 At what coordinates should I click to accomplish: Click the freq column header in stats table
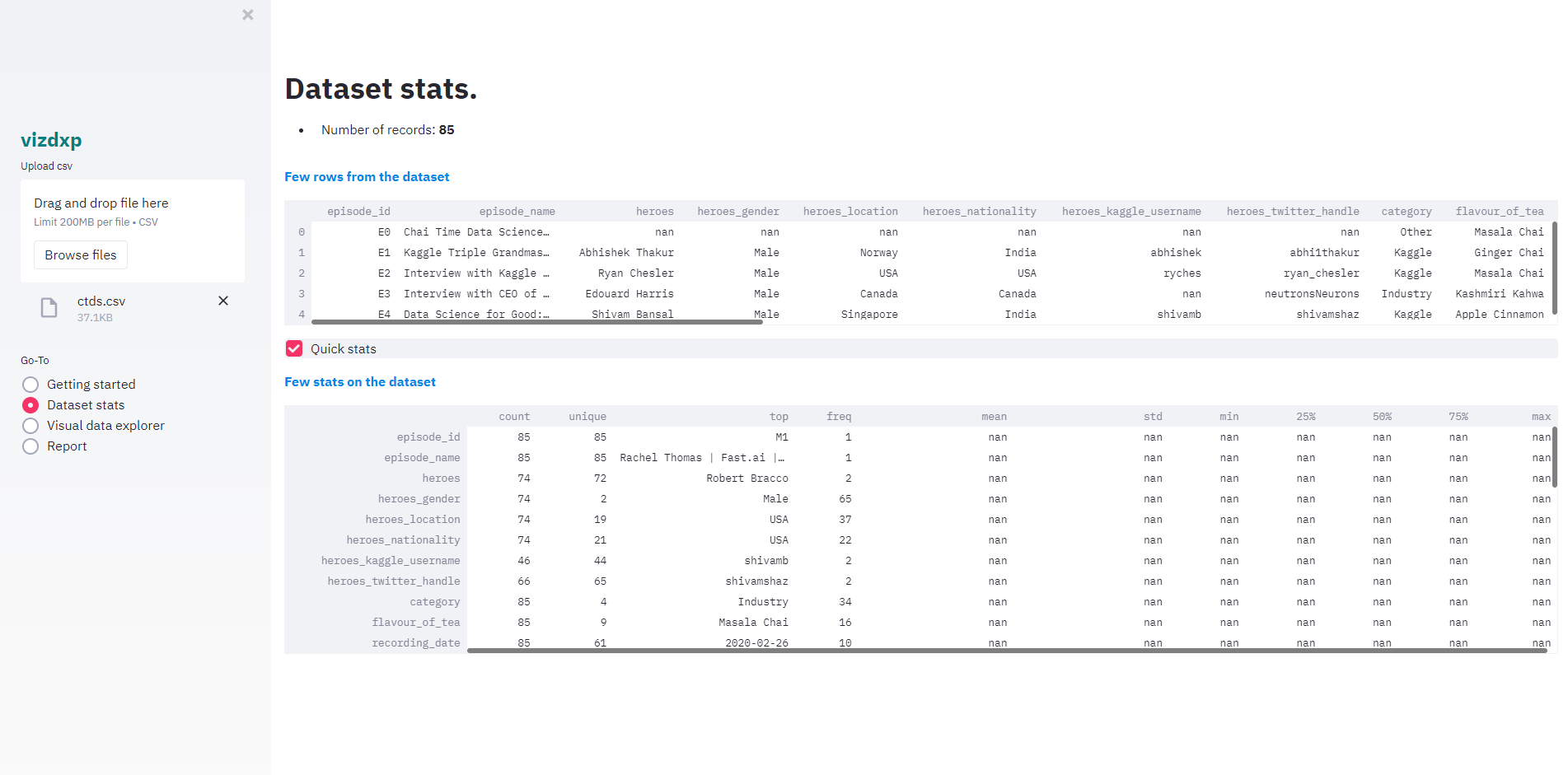pos(839,417)
